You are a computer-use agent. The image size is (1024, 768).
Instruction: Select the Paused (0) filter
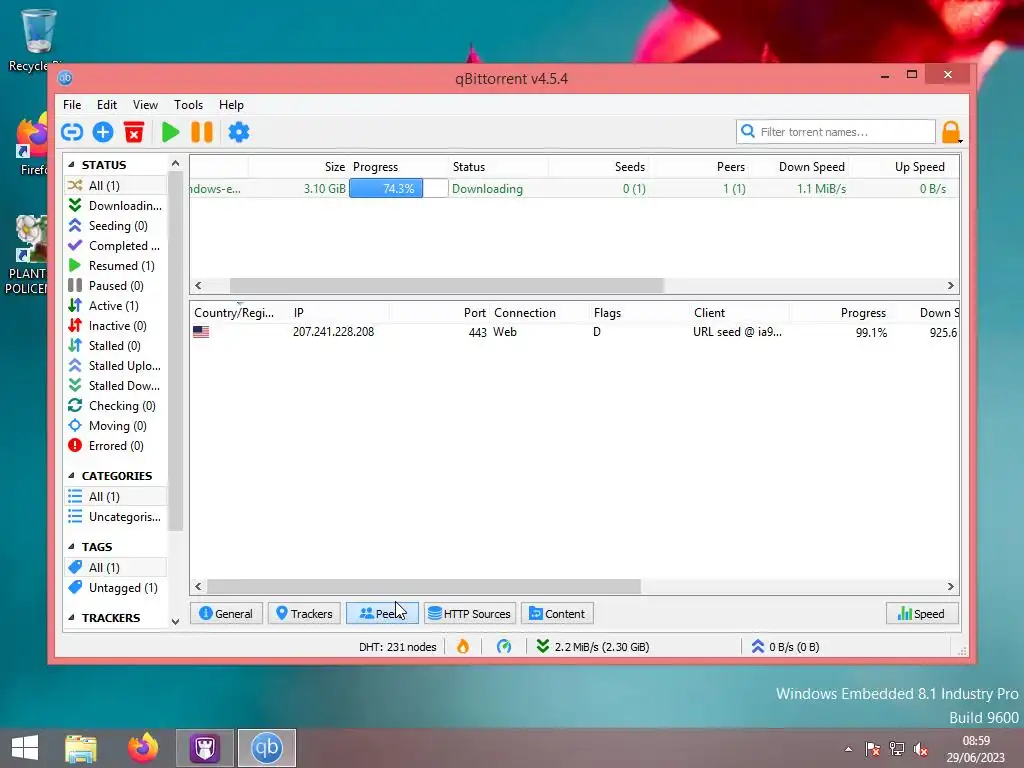click(x=116, y=285)
